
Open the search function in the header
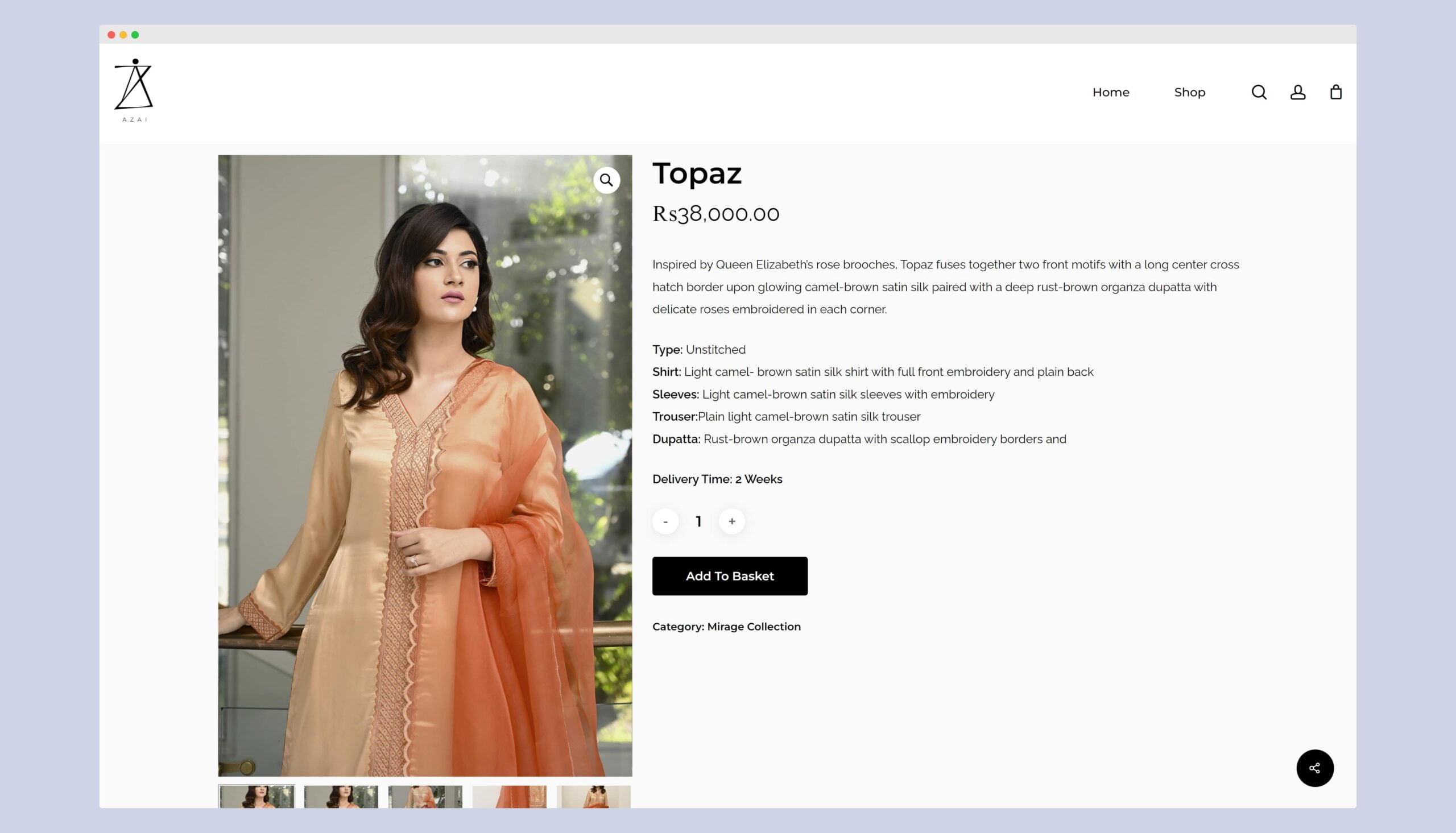pos(1258,92)
